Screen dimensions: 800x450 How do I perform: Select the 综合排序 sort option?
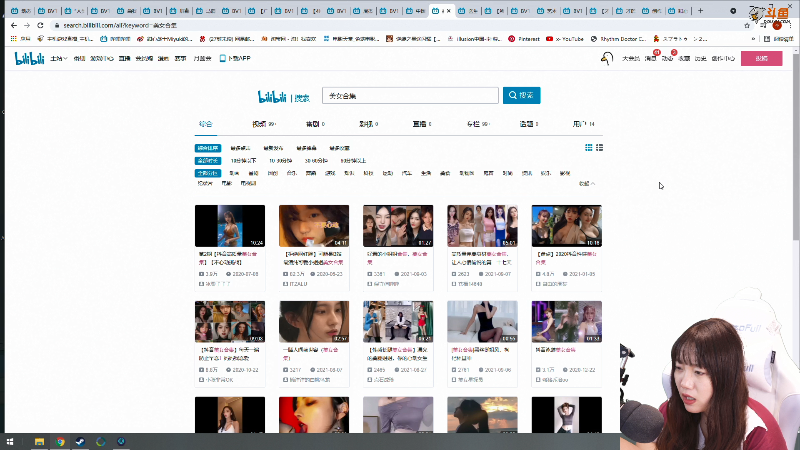(x=208, y=148)
